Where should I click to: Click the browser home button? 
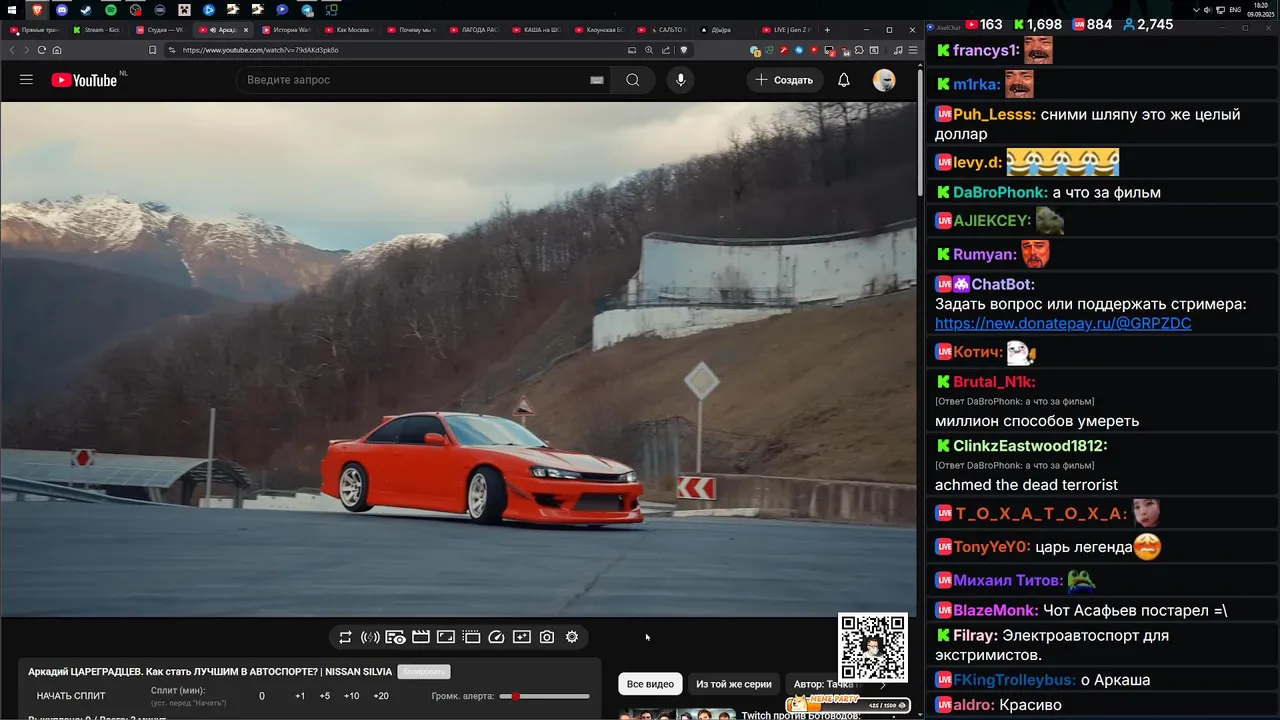point(57,50)
